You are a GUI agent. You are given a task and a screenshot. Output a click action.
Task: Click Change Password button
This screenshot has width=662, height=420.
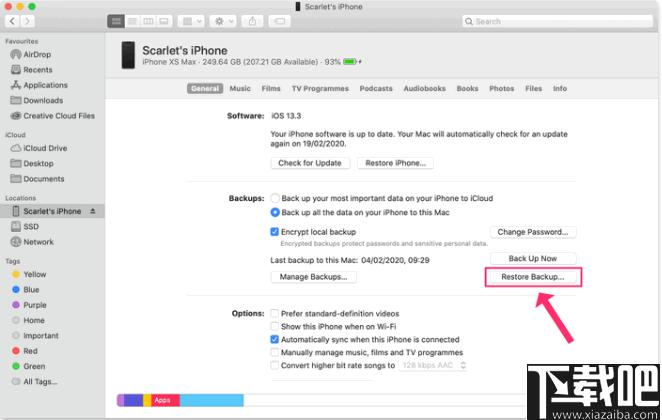pyautogui.click(x=533, y=232)
